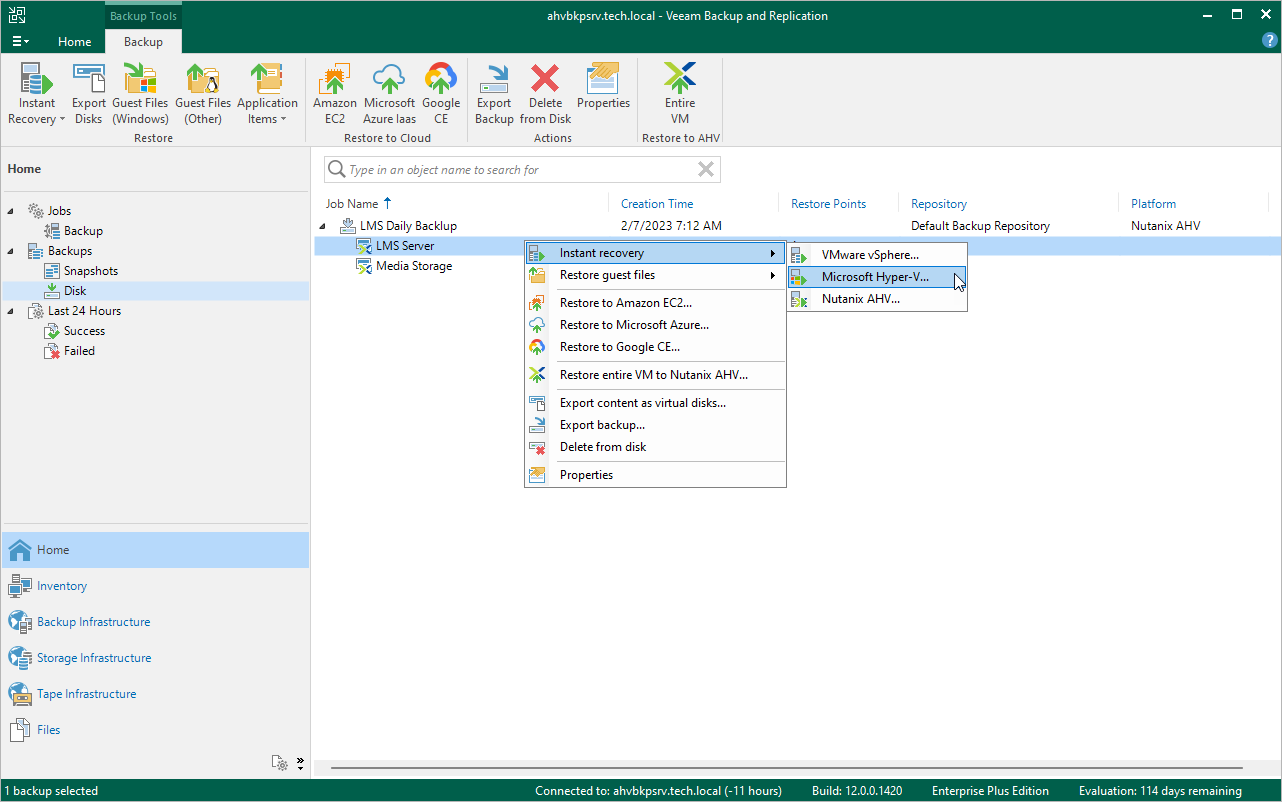
Task: Click the Export Disks ribbon icon
Action: (x=89, y=94)
